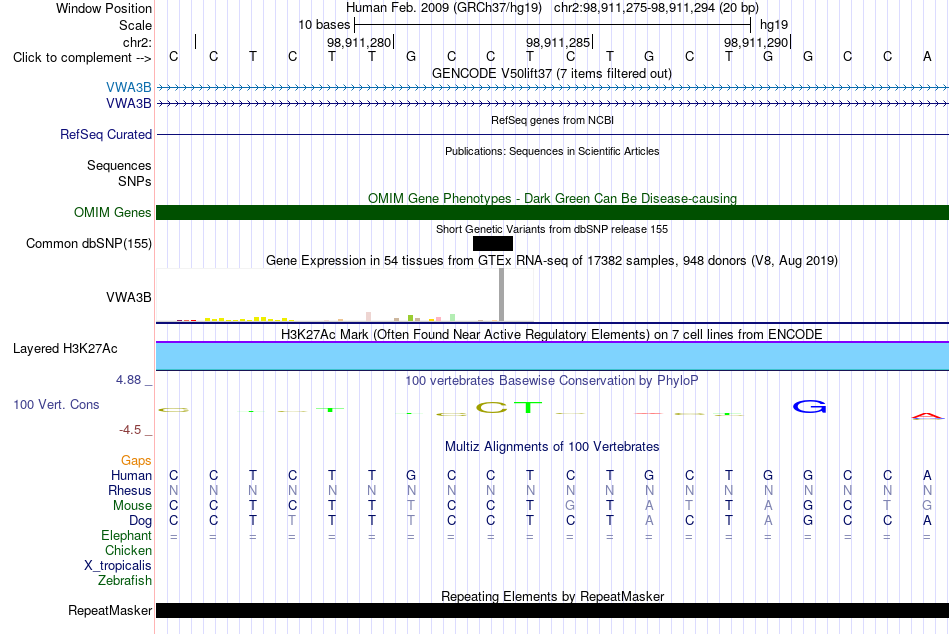Click the orange Gaps label

(x=136, y=461)
